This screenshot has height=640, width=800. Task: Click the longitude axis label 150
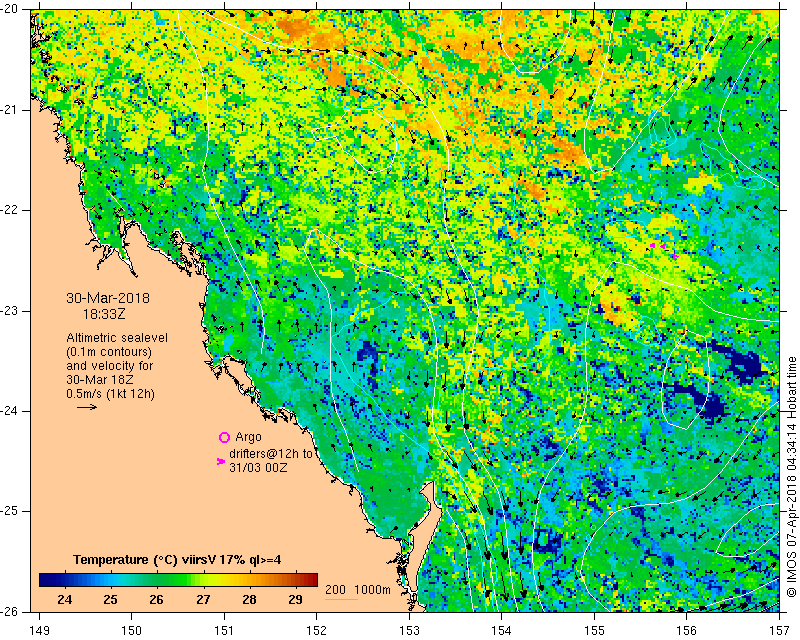coord(131,631)
